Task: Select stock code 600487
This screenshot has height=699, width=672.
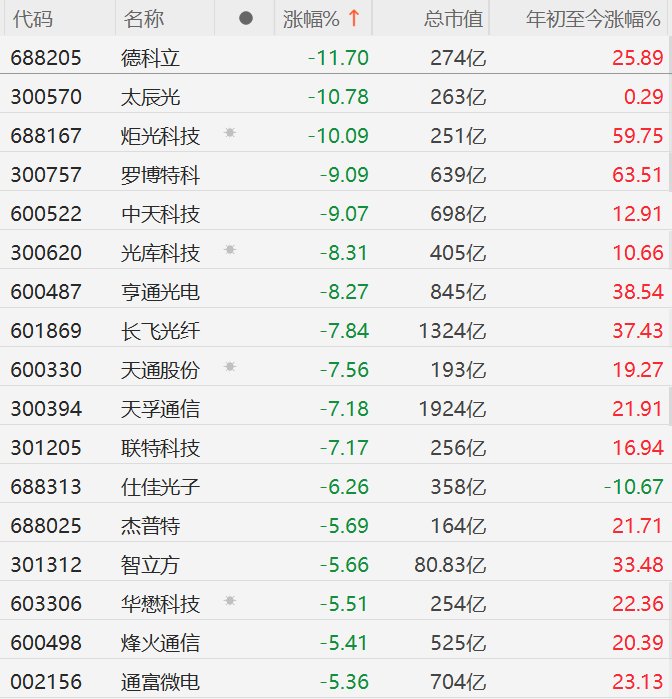Action: point(46,292)
